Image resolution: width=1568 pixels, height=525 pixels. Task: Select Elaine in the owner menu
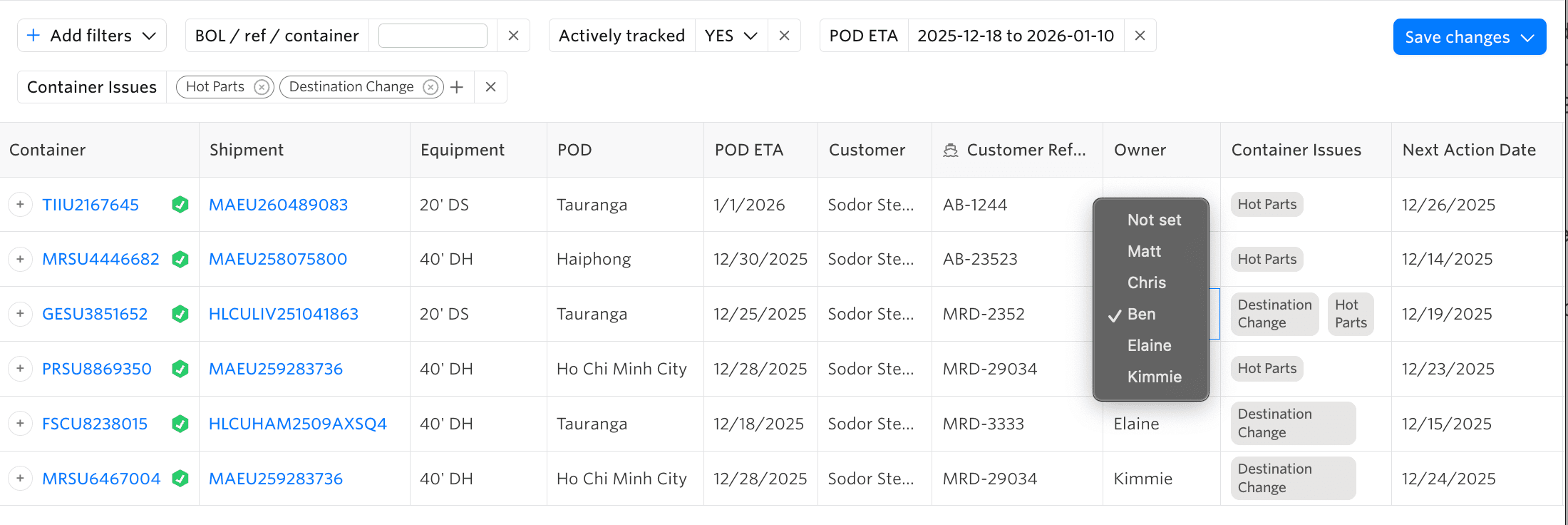[x=1149, y=345]
